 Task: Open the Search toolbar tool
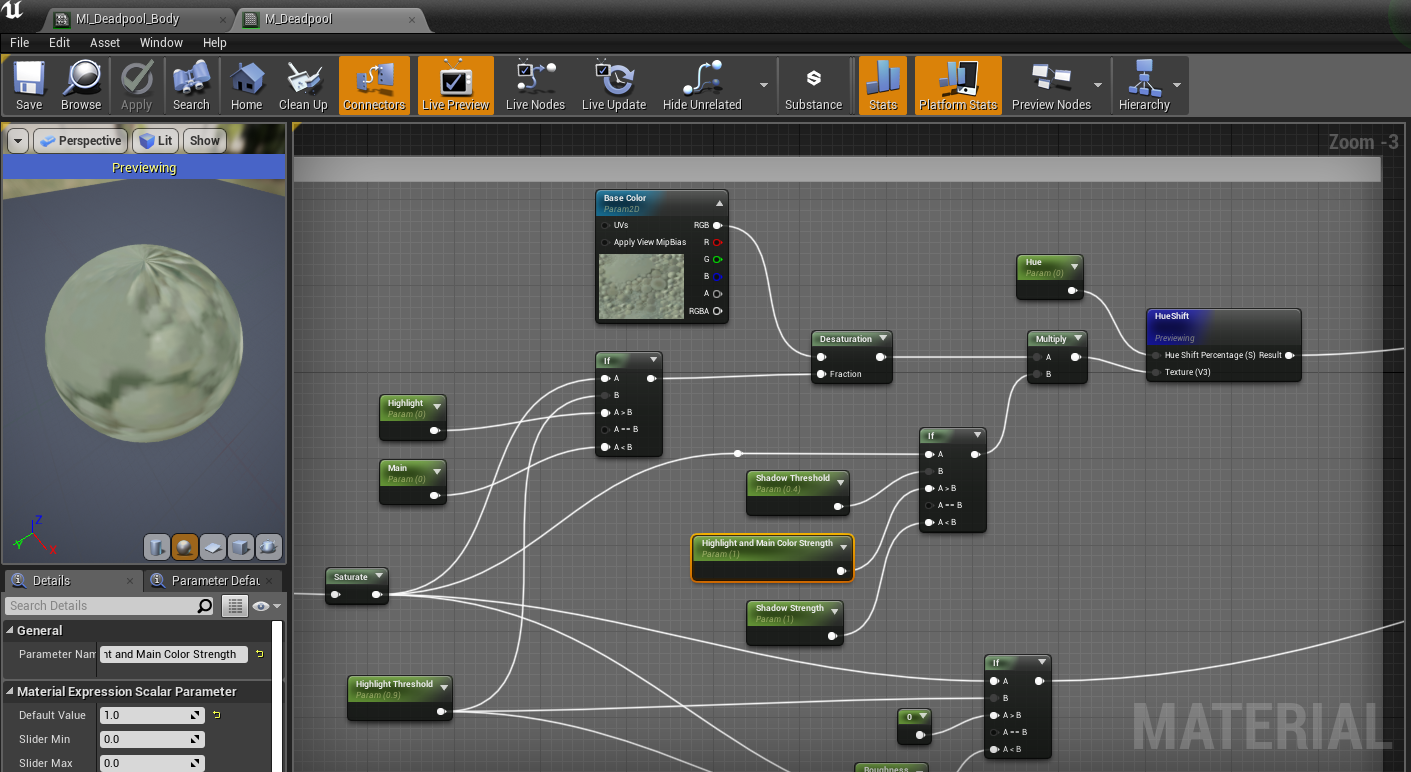pyautogui.click(x=191, y=85)
